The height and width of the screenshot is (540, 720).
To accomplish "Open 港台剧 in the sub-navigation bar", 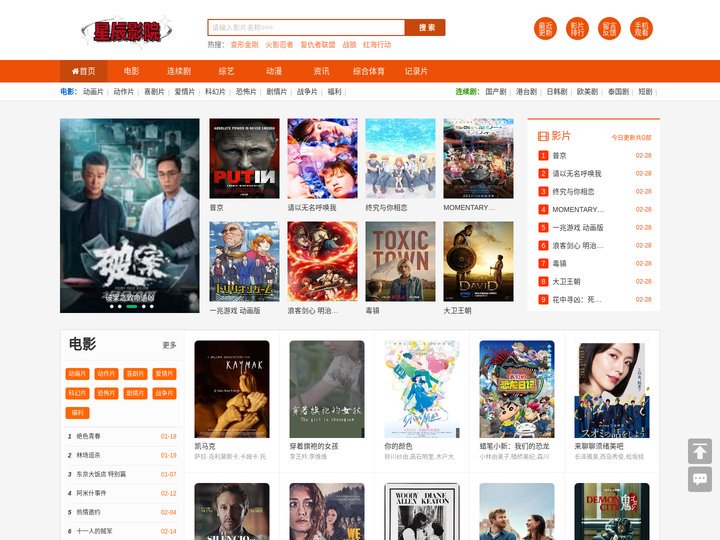I will click(526, 92).
